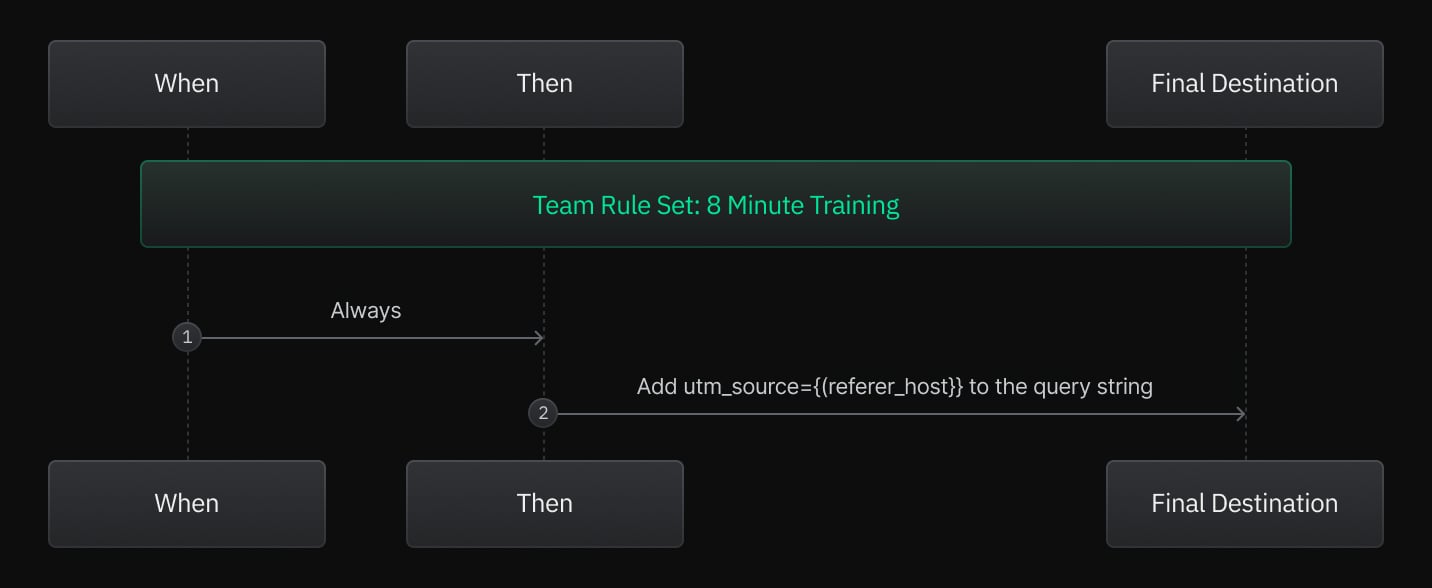Screen dimensions: 1432x588
Task: Click the bottom When participant box
Action: click(187, 503)
